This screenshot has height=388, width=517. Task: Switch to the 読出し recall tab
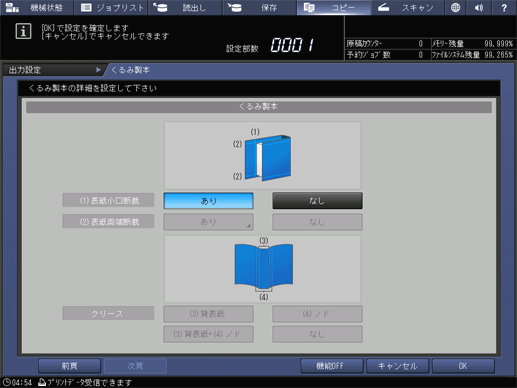[x=186, y=7]
